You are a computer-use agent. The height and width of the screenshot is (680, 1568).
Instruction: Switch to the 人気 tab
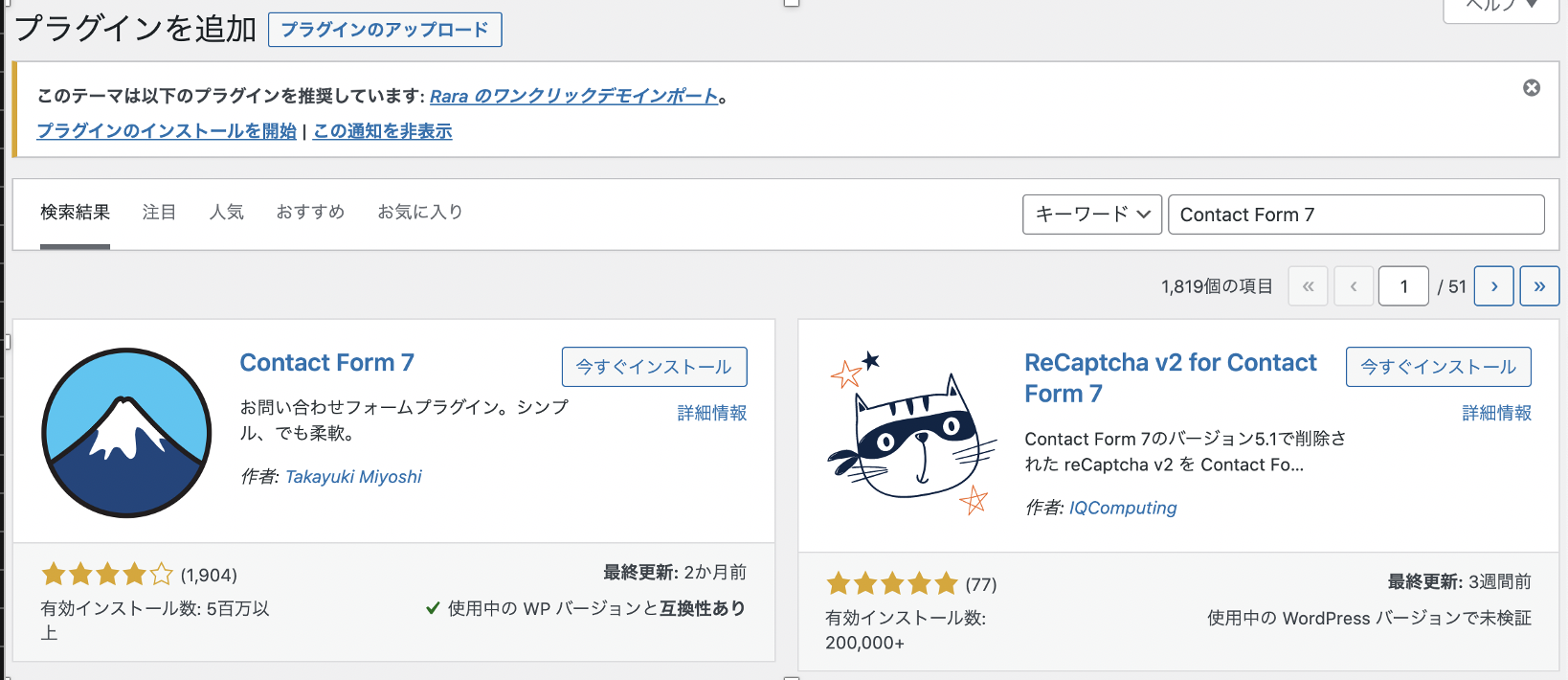[227, 213]
